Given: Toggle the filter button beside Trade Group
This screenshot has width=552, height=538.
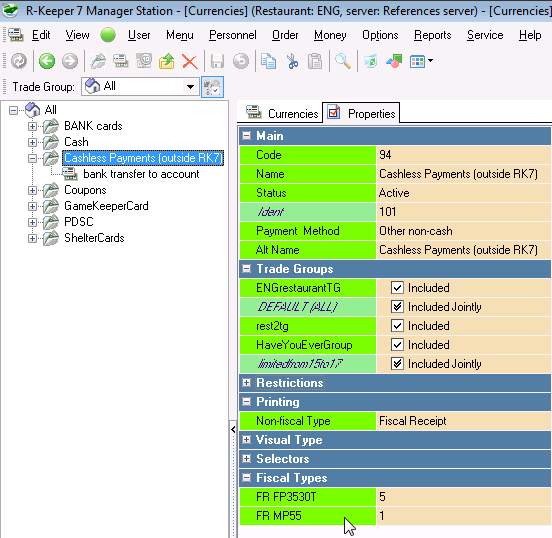Looking at the screenshot, I should [212, 87].
